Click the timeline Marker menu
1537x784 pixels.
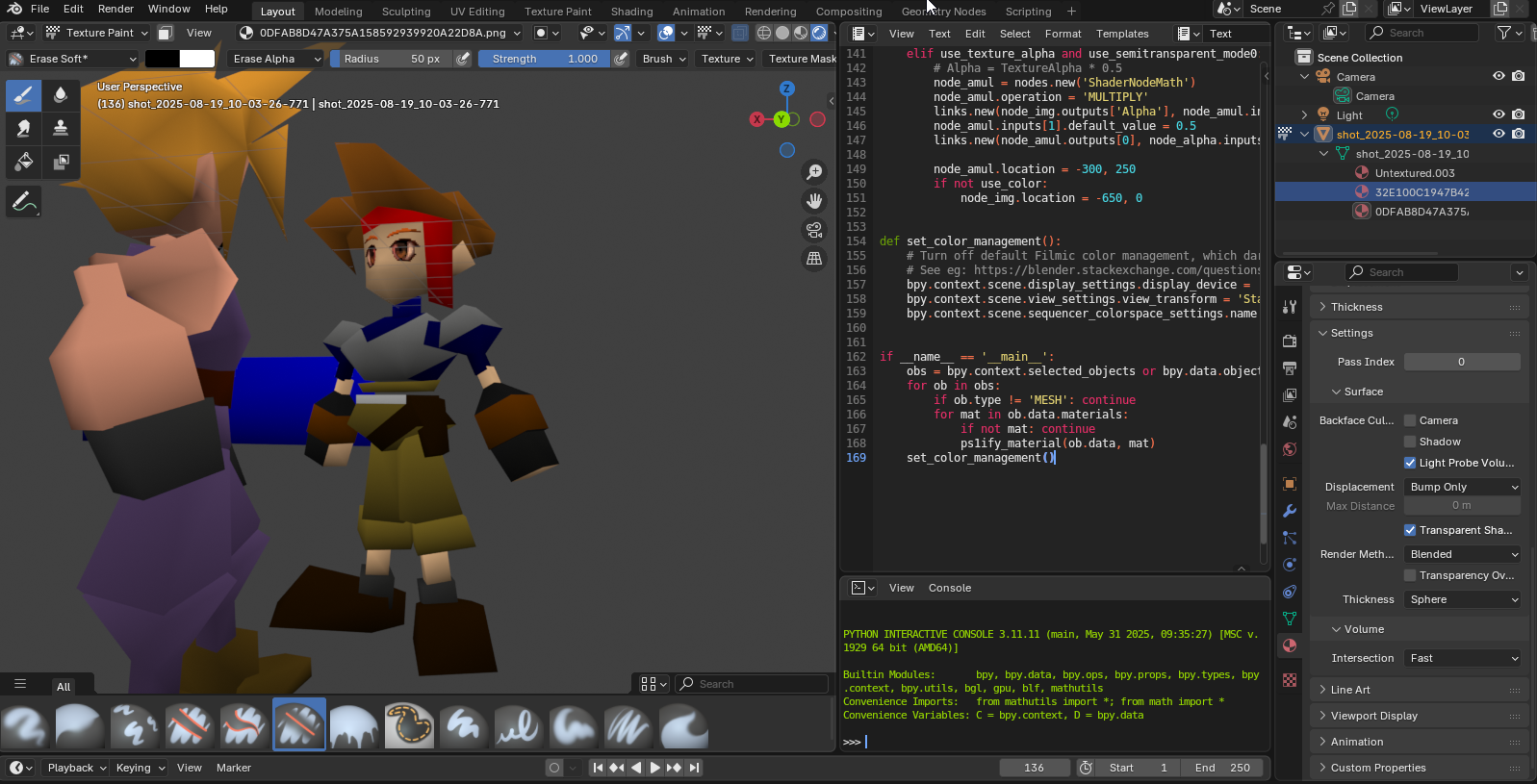(234, 768)
